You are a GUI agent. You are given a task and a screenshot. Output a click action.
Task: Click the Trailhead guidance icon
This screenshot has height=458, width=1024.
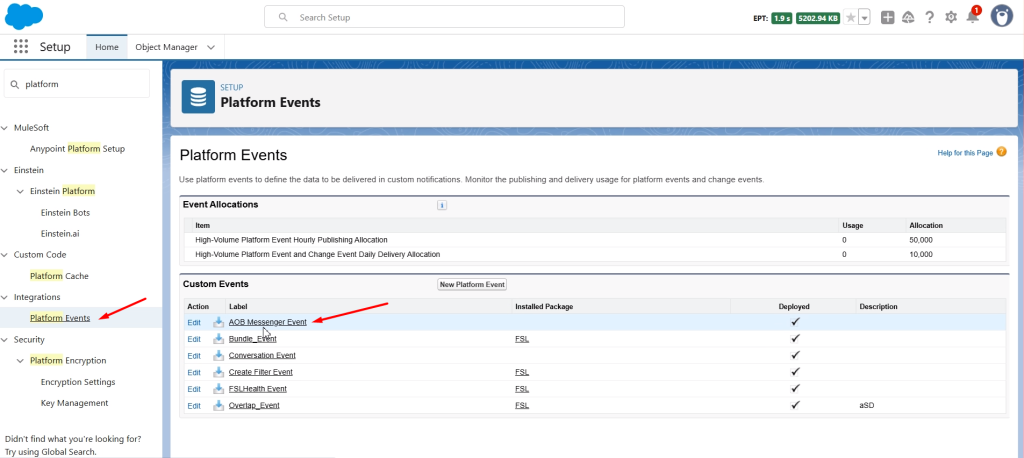coord(908,18)
